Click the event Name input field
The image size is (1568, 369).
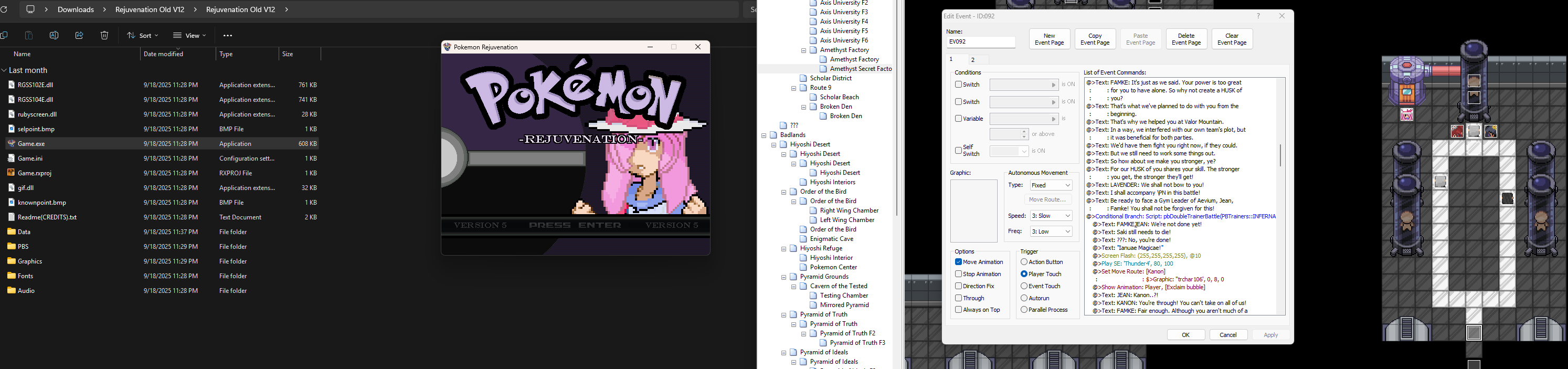tap(981, 42)
